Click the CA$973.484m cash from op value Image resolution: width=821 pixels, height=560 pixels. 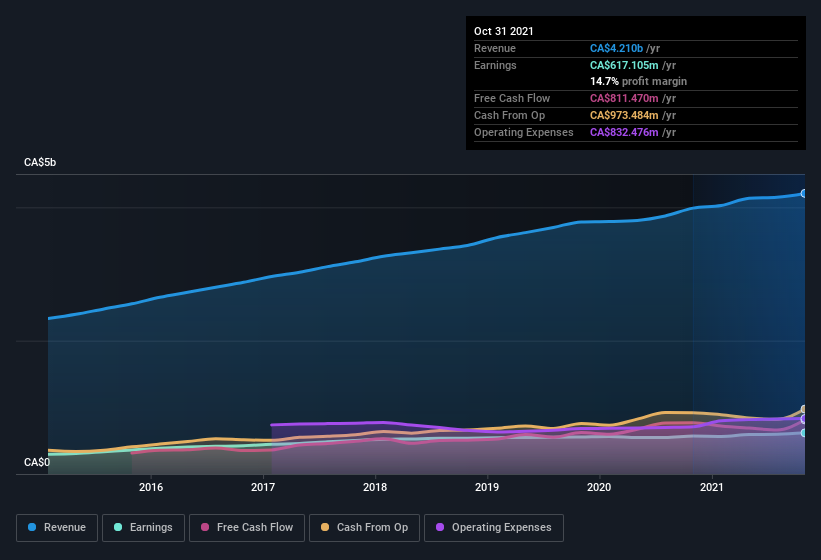click(x=624, y=115)
